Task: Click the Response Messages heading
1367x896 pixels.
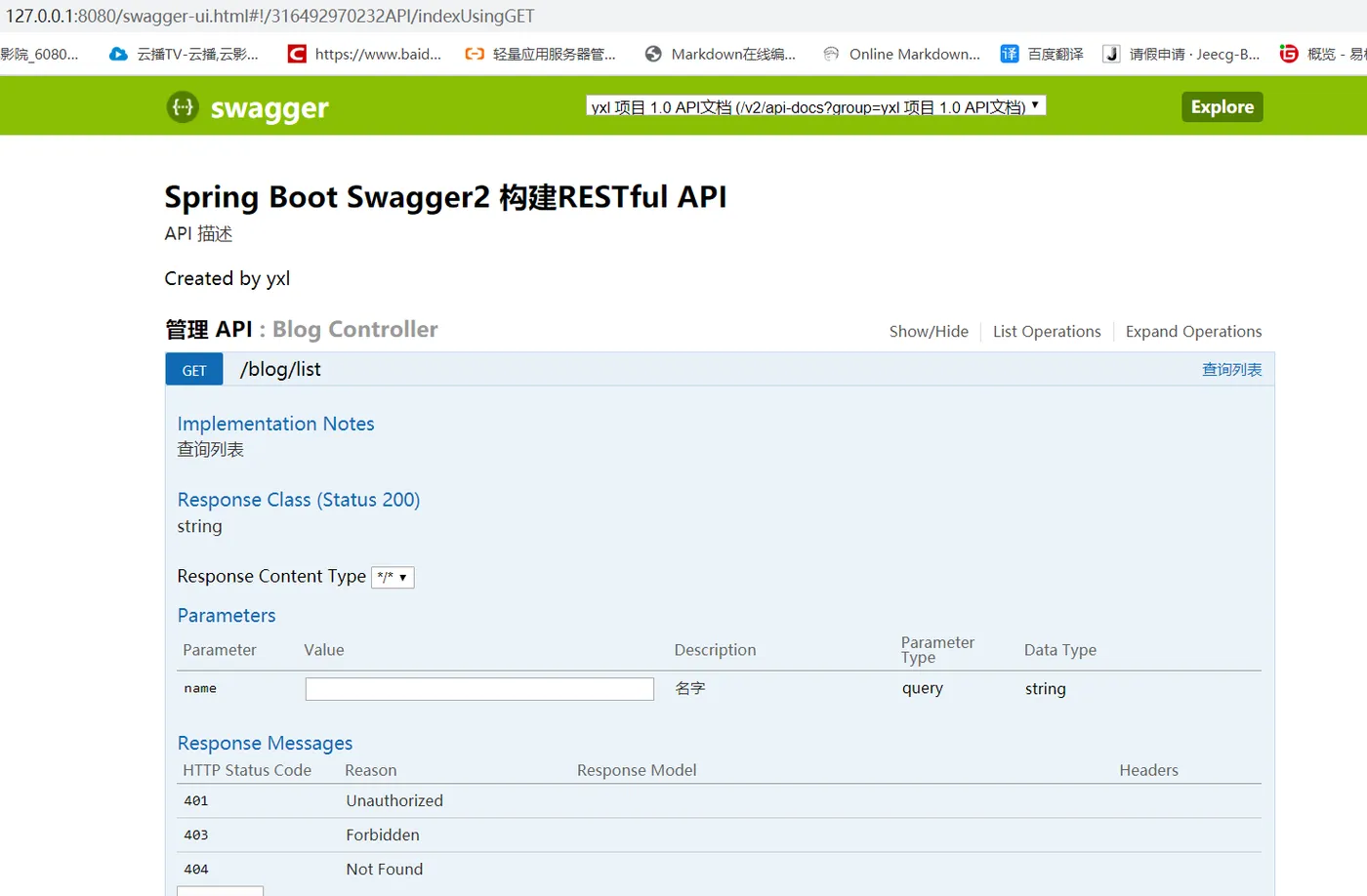Action: [265, 744]
